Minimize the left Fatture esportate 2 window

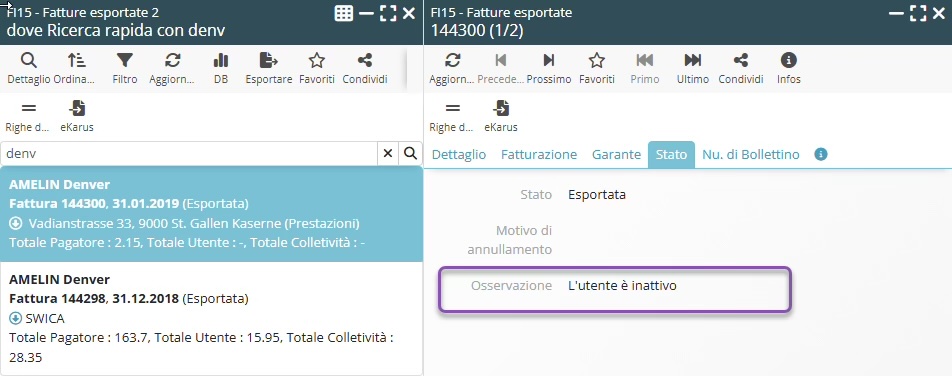[366, 13]
